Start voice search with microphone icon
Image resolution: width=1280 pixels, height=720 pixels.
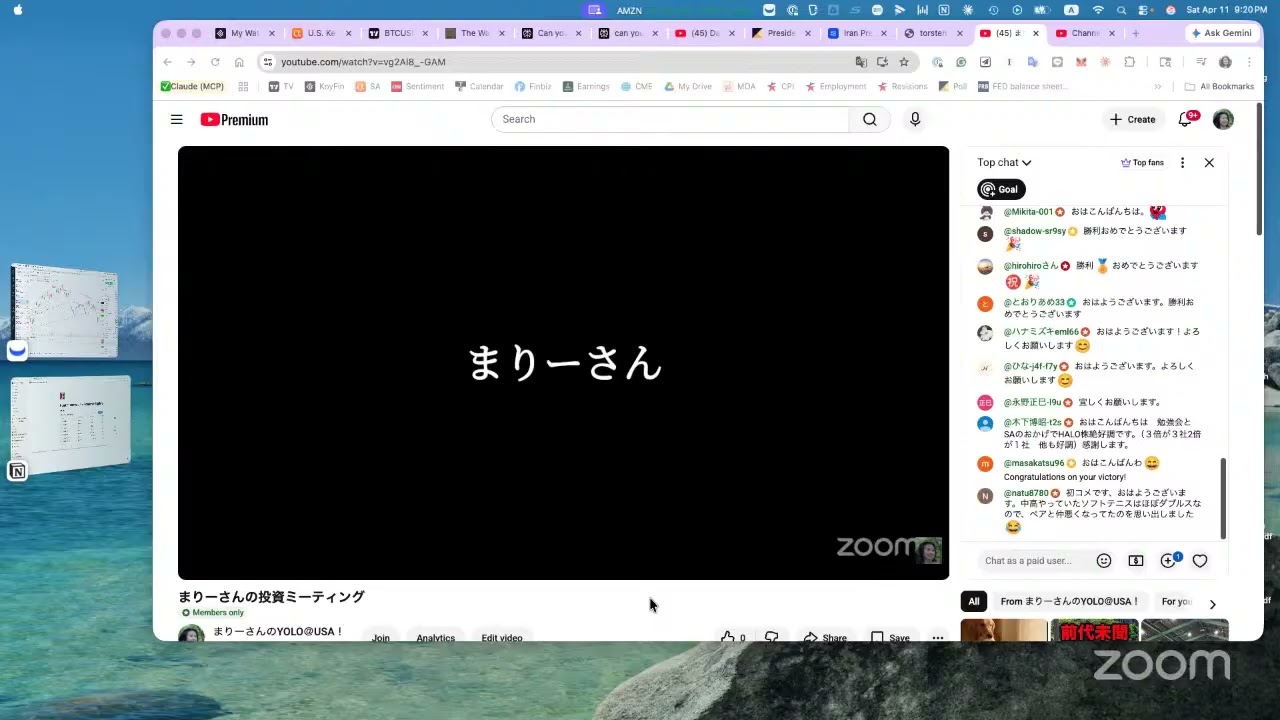tap(915, 119)
